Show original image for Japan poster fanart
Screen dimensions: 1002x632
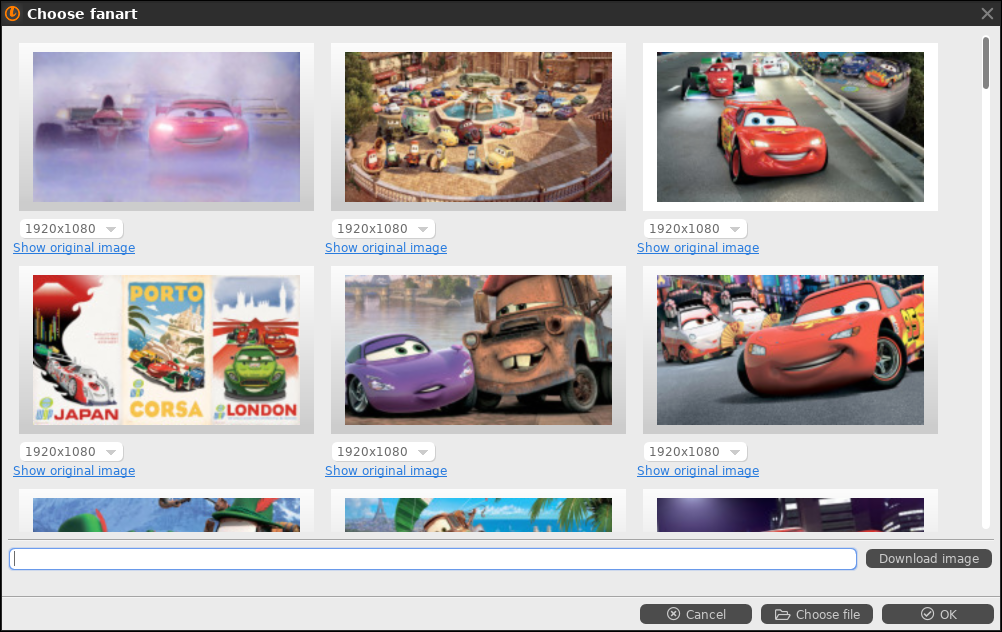tap(74, 471)
